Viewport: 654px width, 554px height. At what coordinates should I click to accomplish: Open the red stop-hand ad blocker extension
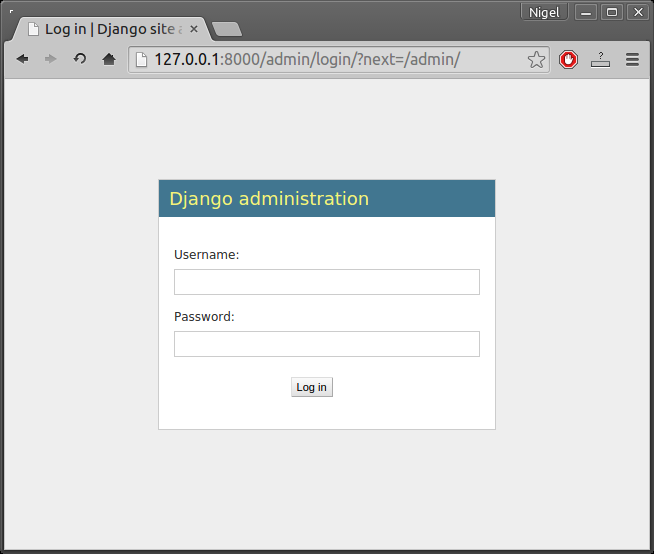(x=568, y=60)
